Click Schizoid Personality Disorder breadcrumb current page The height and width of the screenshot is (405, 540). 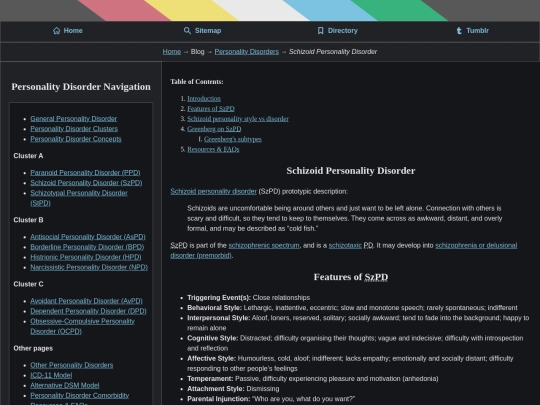click(x=333, y=52)
